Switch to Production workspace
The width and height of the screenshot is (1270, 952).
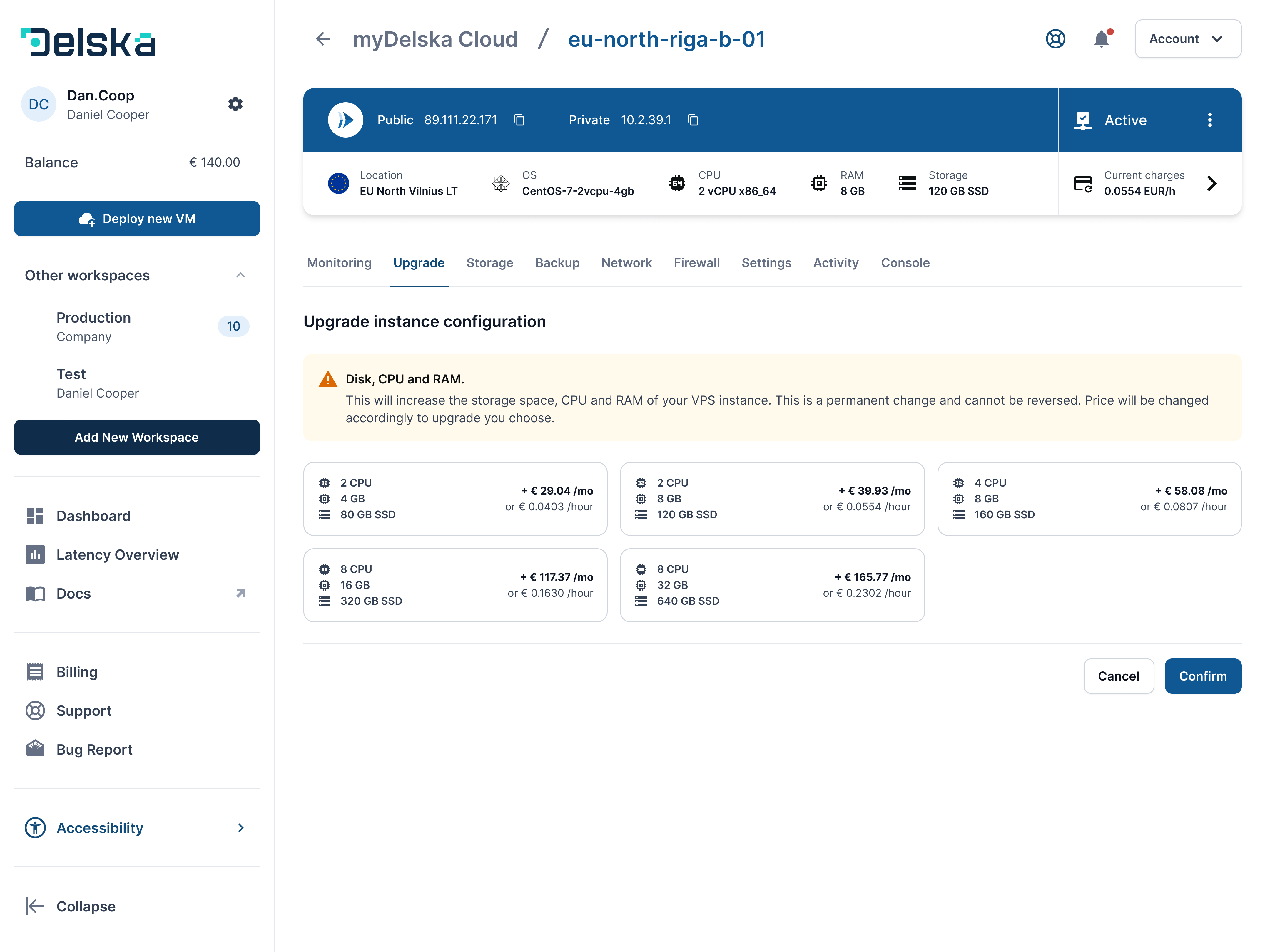coord(137,327)
